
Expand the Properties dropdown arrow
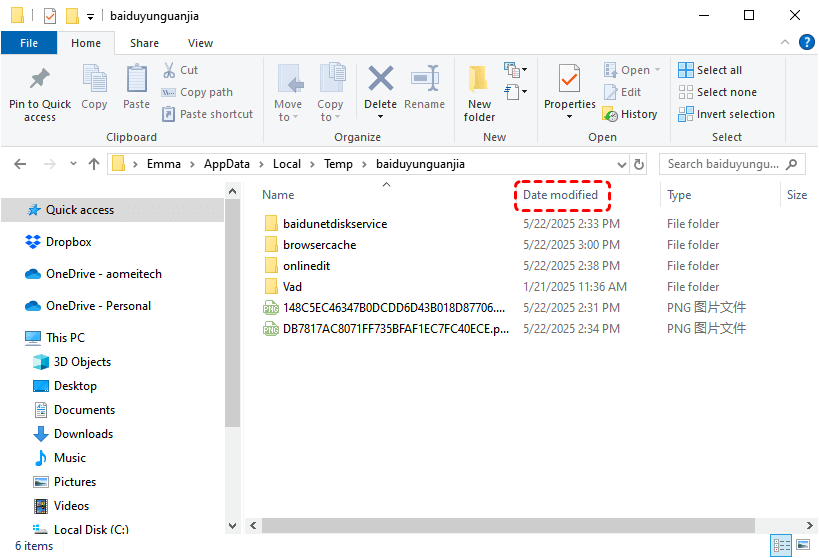tap(569, 117)
